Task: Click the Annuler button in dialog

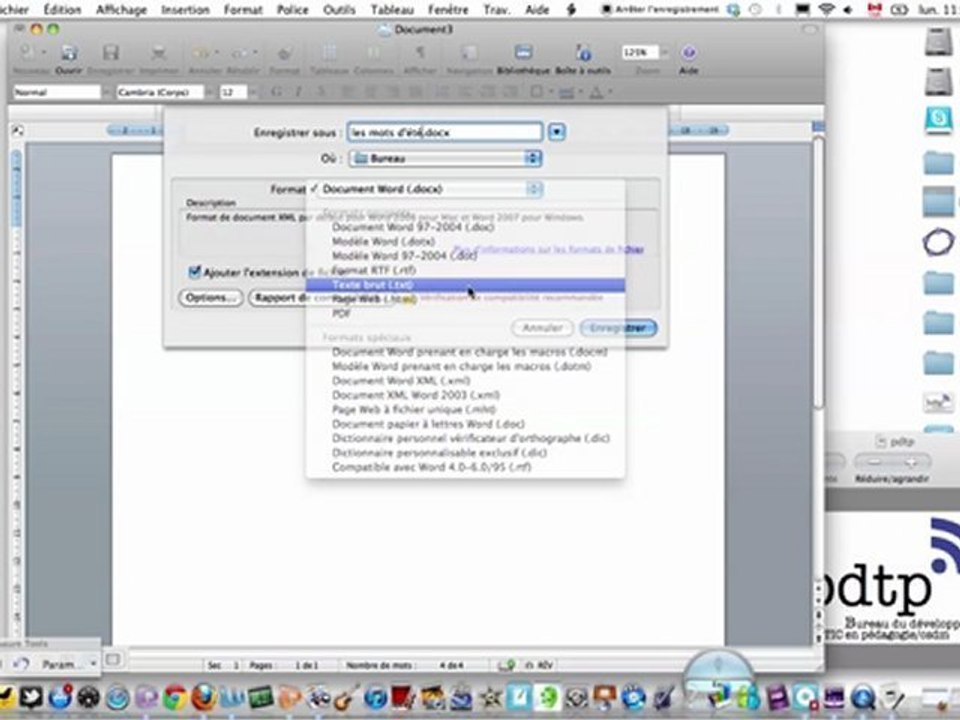Action: pyautogui.click(x=542, y=328)
